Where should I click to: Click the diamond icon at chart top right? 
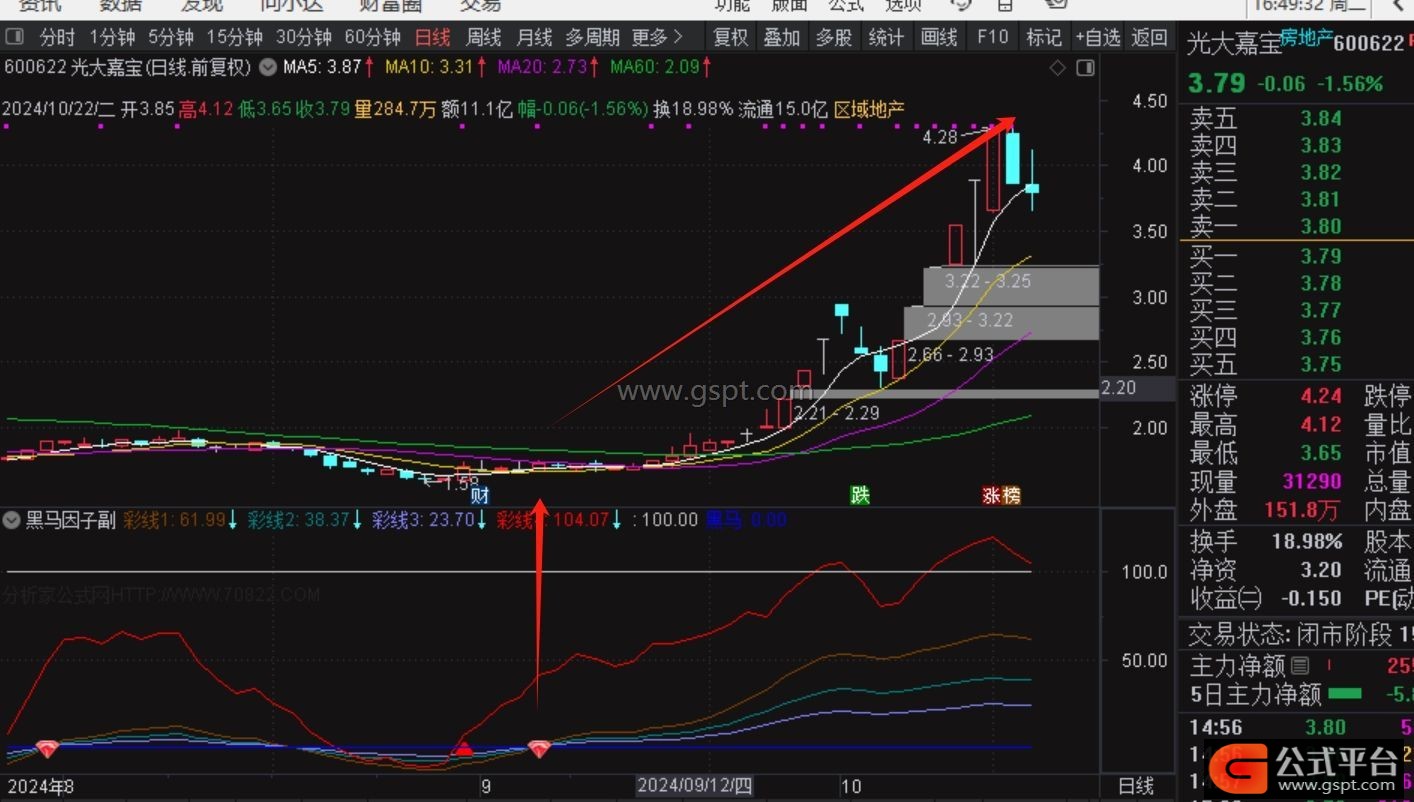(x=1057, y=68)
